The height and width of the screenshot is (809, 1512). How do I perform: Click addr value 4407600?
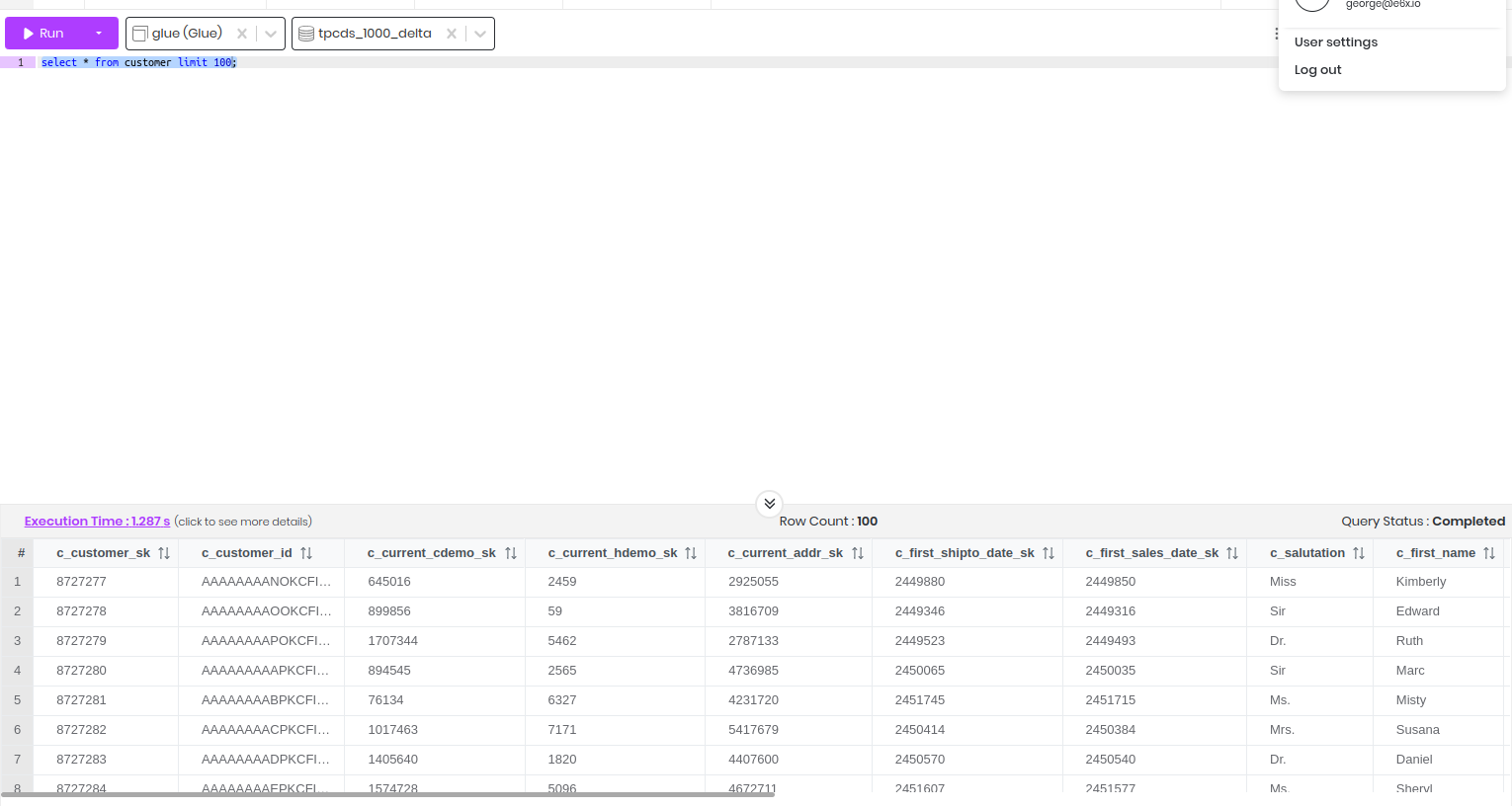[753, 760]
